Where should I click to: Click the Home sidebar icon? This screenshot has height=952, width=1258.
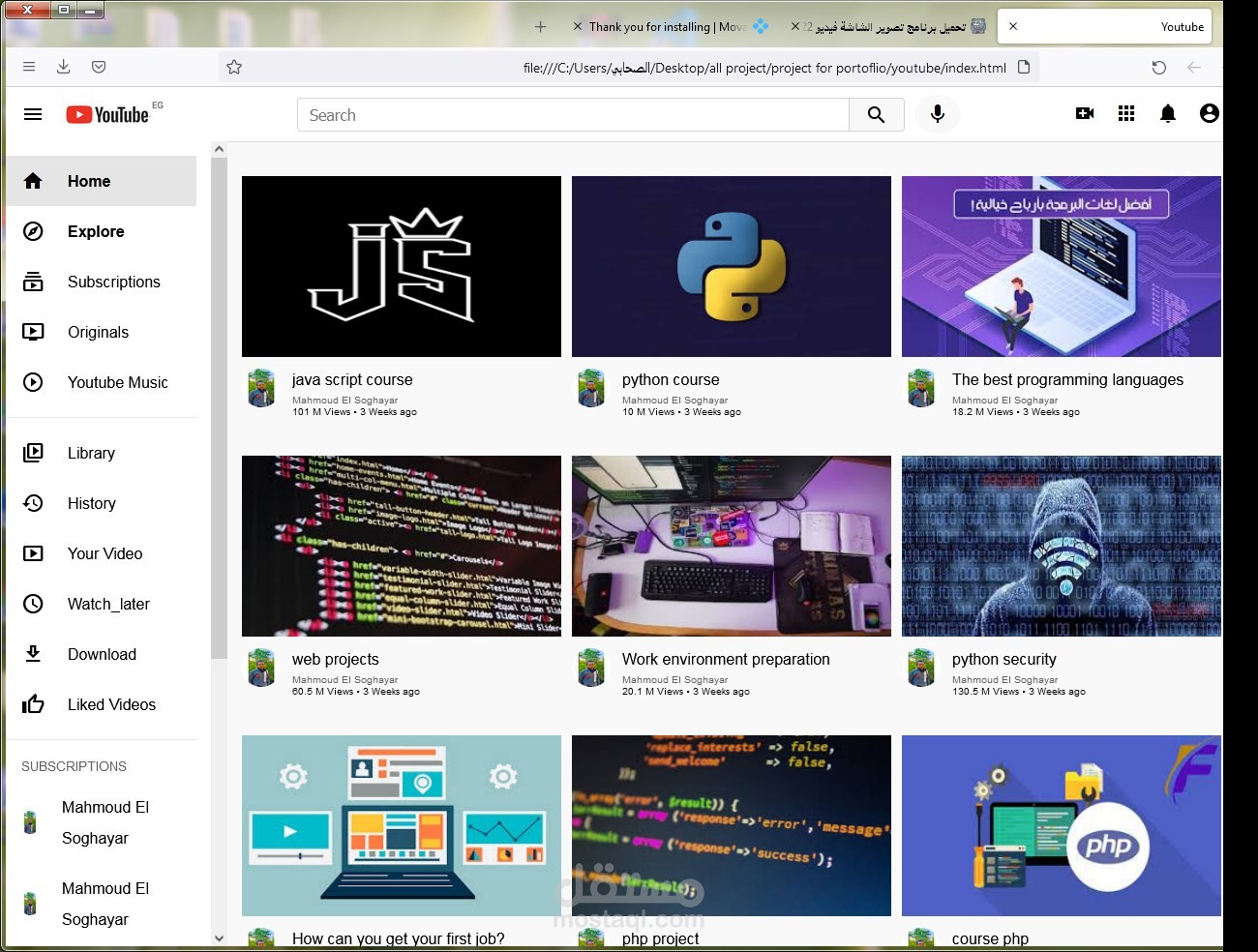pyautogui.click(x=33, y=181)
